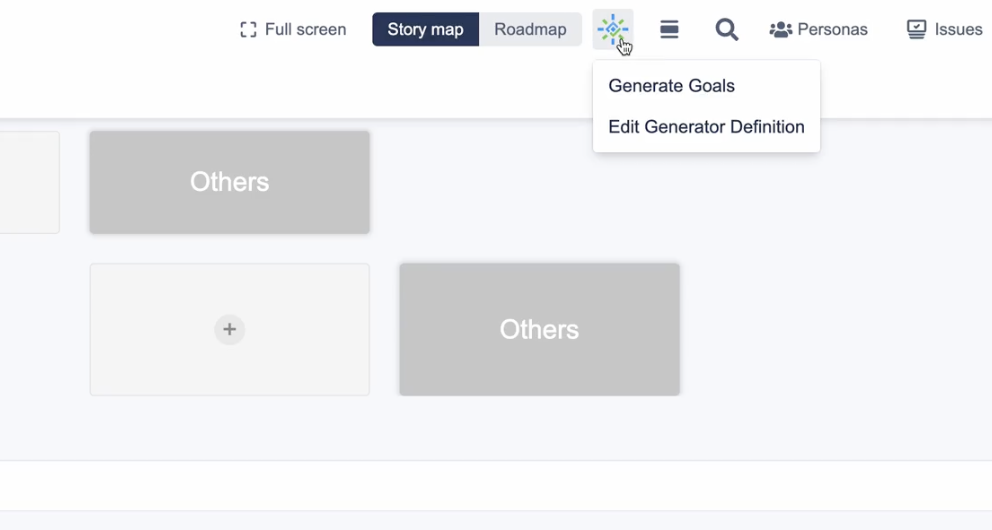Open the Personas panel label
This screenshot has height=530, width=992.
tap(832, 30)
